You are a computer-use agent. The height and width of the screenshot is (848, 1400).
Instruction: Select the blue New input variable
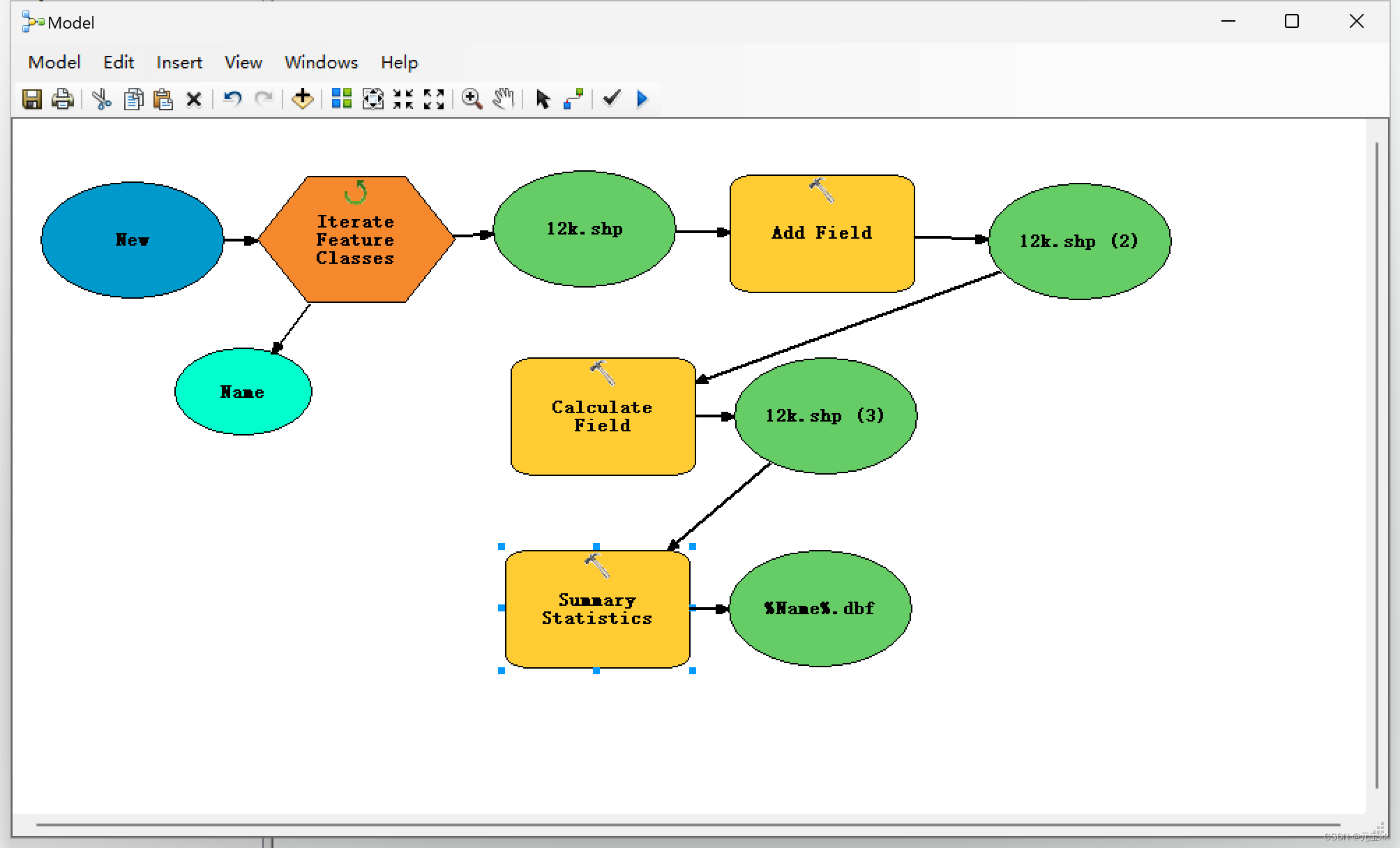pos(132,240)
